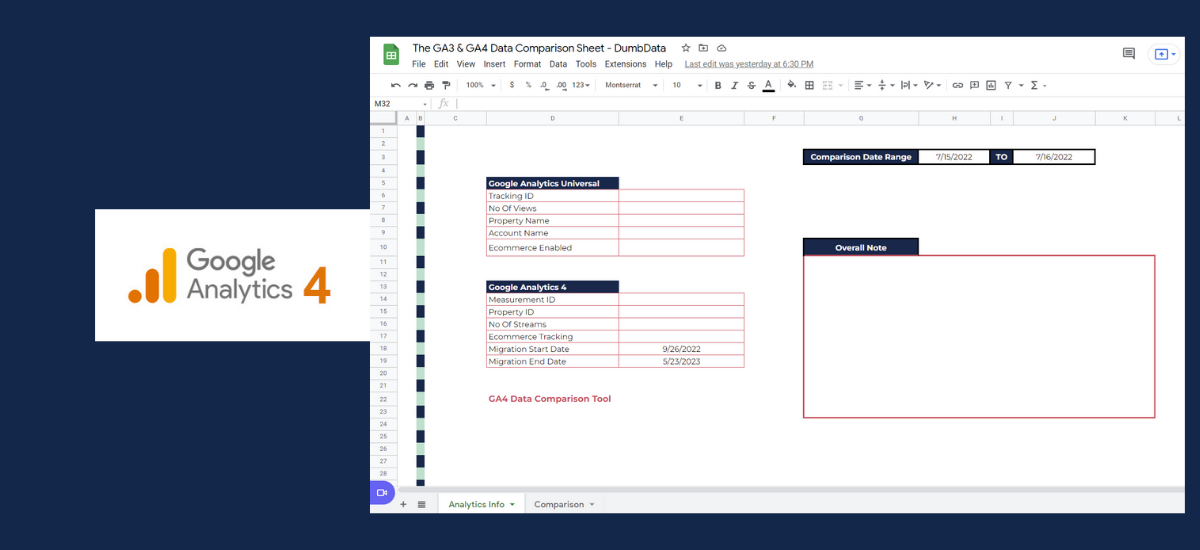
Task: Click the undo icon in toolbar
Action: click(x=396, y=85)
